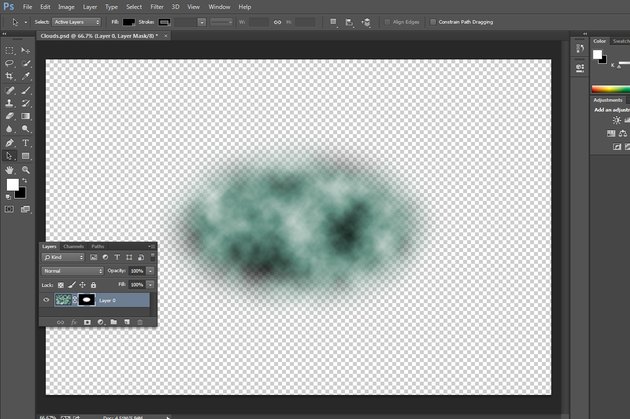This screenshot has height=419, width=630.
Task: Select the Dodge tool
Action: pyautogui.click(x=26, y=129)
